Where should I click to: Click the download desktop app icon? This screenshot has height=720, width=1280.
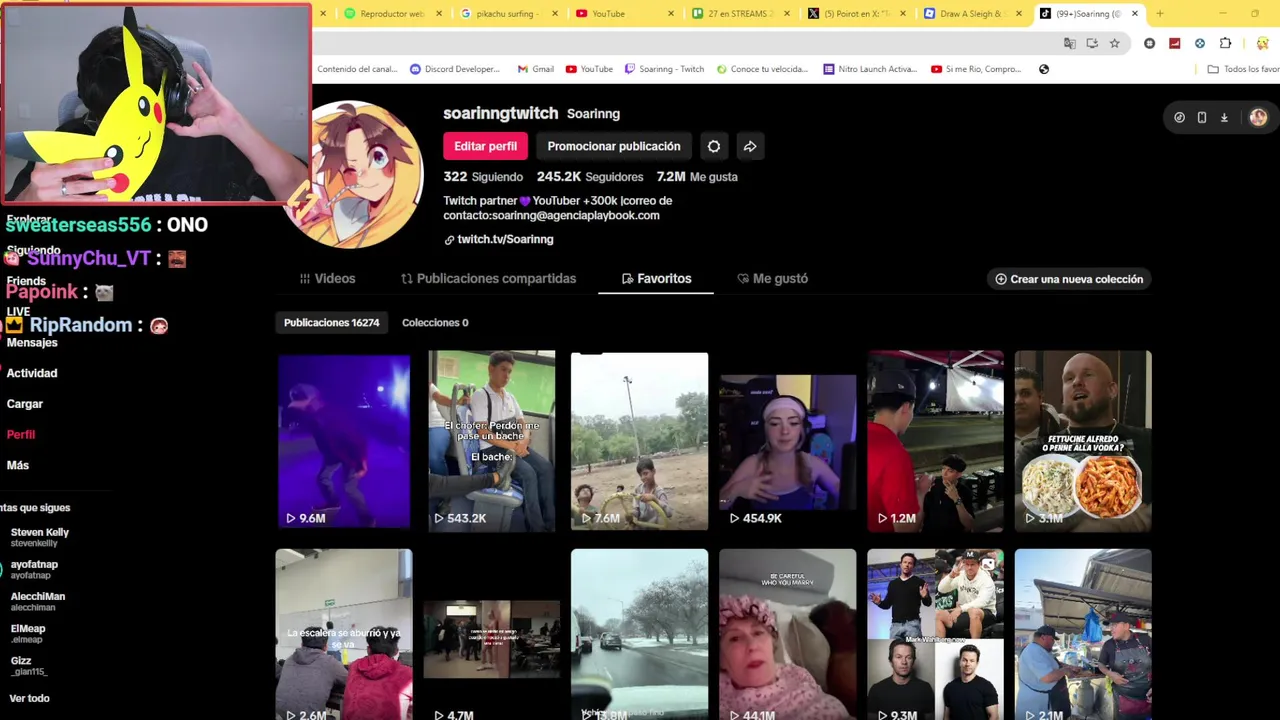pyautogui.click(x=1224, y=117)
